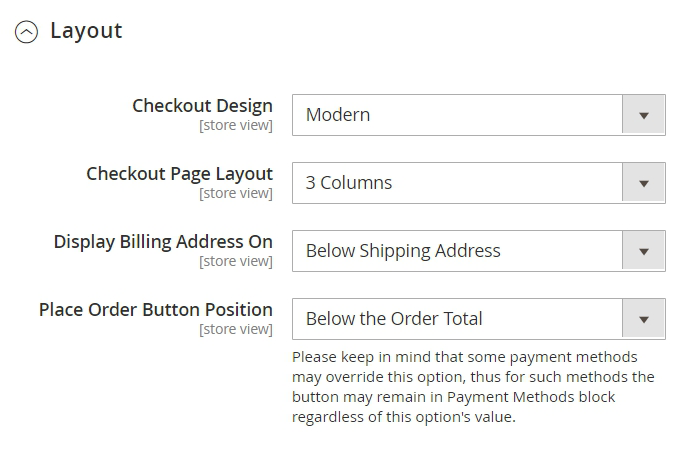This screenshot has width=684, height=449.
Task: Click the Modern value text in Checkout Design
Action: point(338,115)
